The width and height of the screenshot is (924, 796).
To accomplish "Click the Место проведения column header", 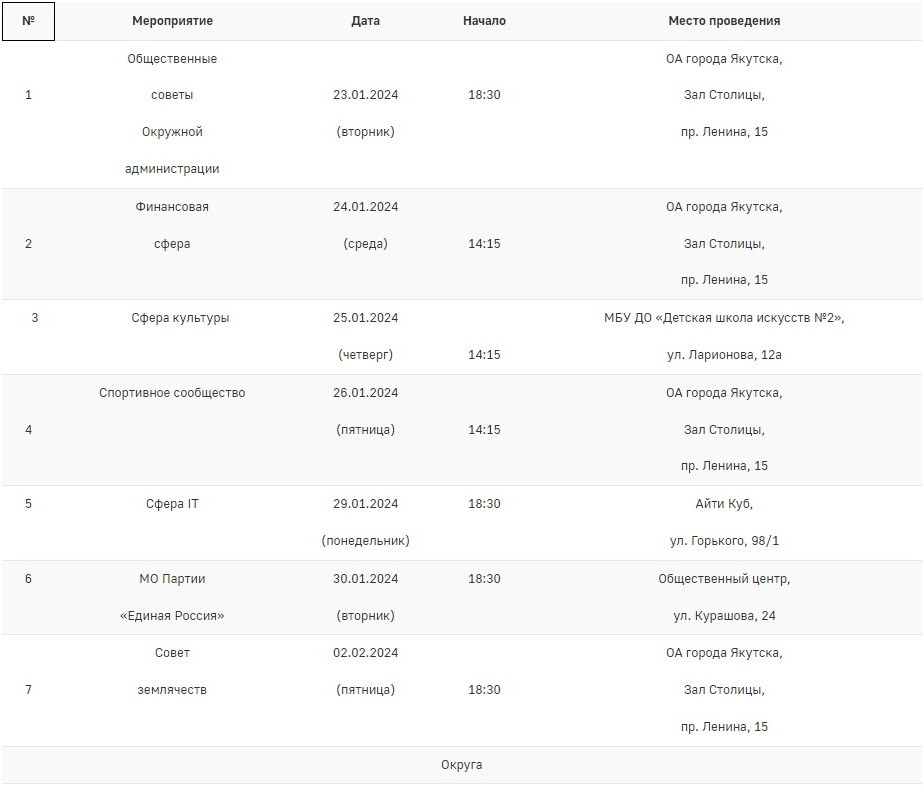I will coord(724,21).
